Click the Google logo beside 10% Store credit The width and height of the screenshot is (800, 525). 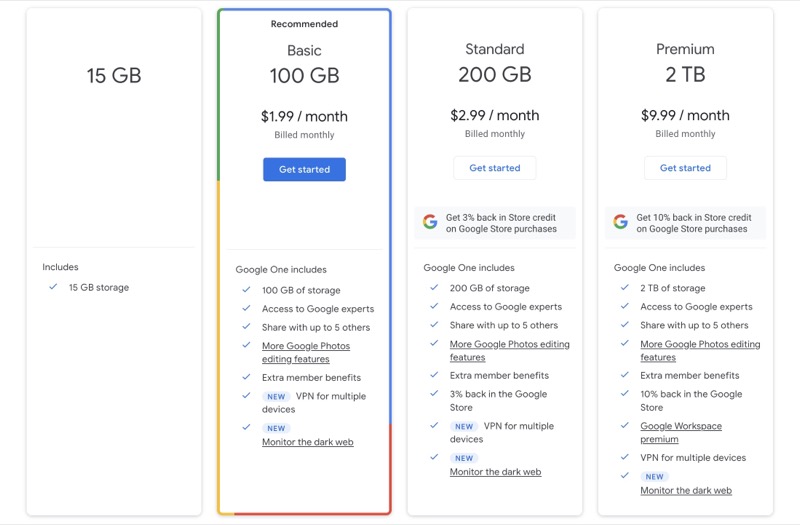click(x=620, y=222)
